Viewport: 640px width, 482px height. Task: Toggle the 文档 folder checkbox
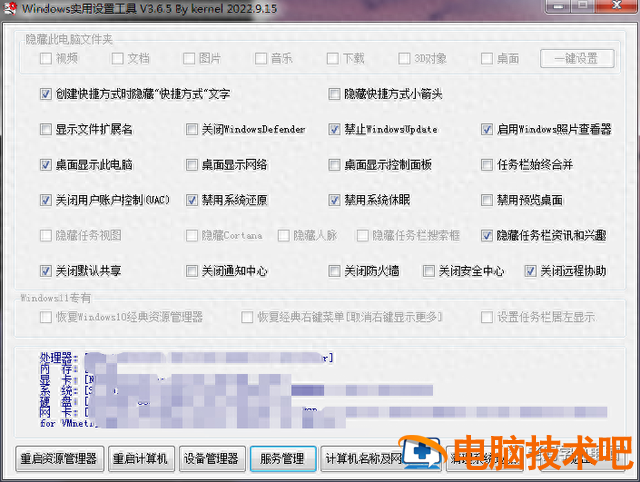(x=118, y=59)
